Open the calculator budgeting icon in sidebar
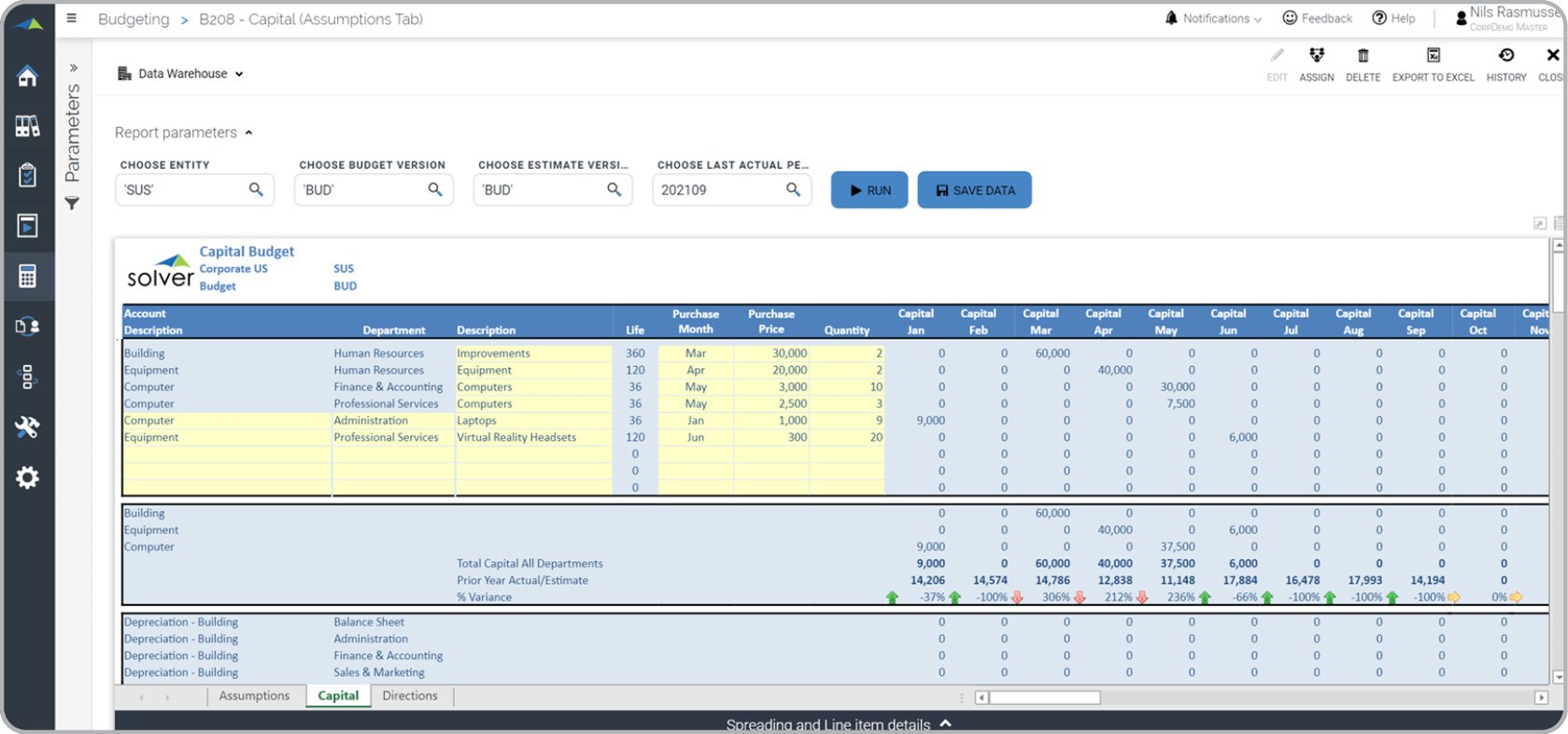 tap(27, 275)
